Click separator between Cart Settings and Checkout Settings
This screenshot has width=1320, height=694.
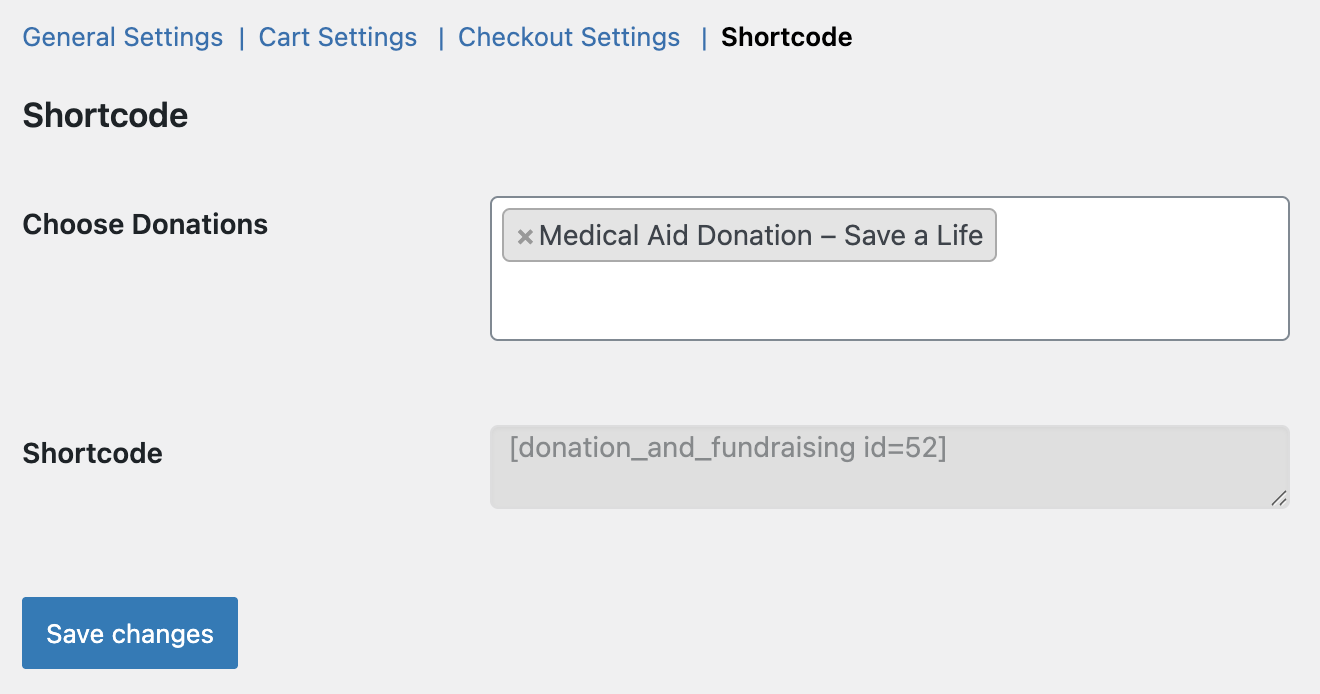(x=440, y=38)
